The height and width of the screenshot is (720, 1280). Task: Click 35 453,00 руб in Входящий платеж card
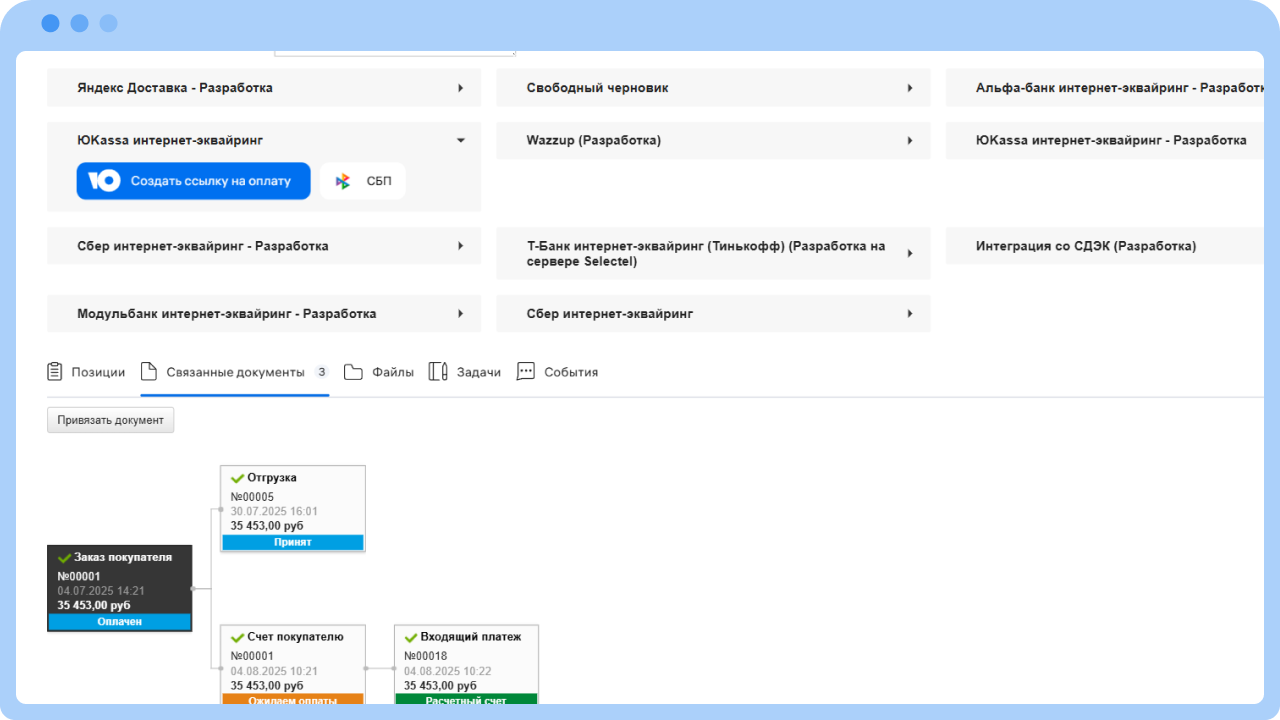[440, 685]
